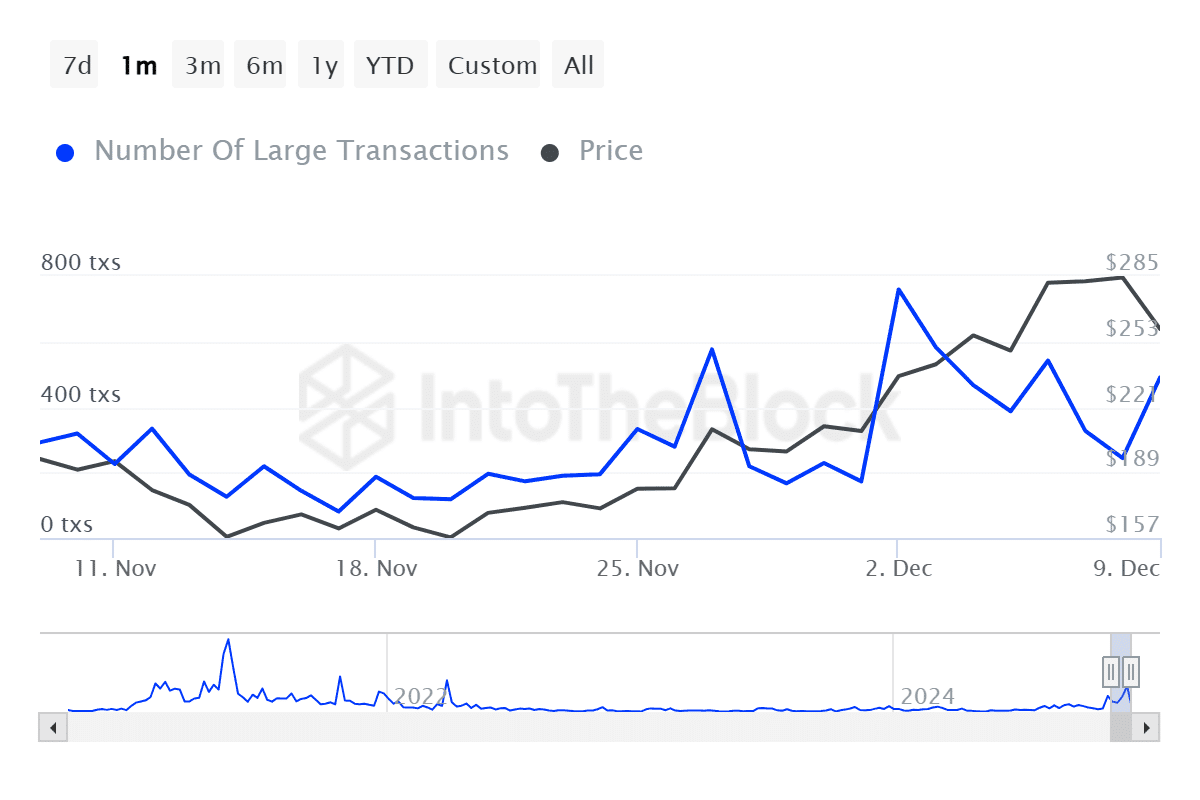Open the Custom date range picker
The width and height of the screenshot is (1200, 800).
click(x=492, y=66)
